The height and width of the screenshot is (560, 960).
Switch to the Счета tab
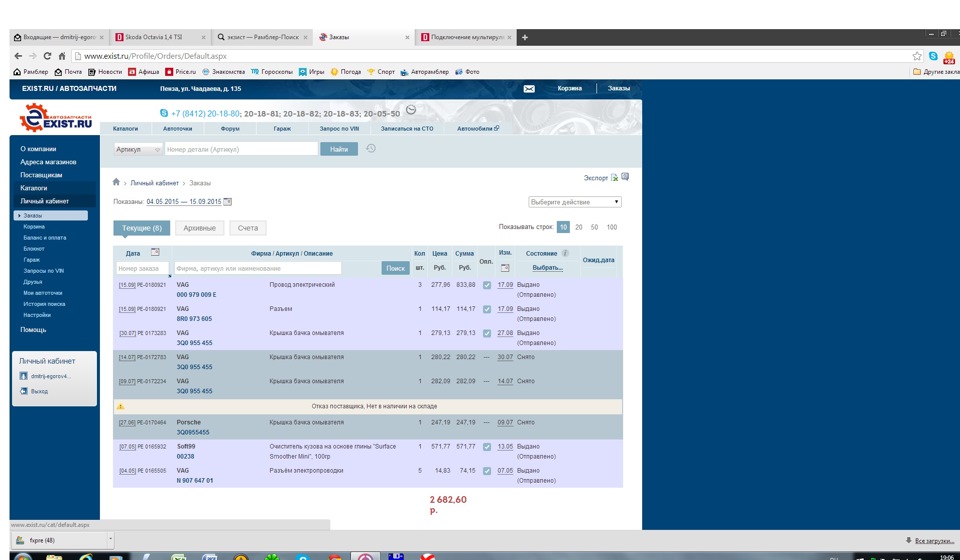(248, 228)
